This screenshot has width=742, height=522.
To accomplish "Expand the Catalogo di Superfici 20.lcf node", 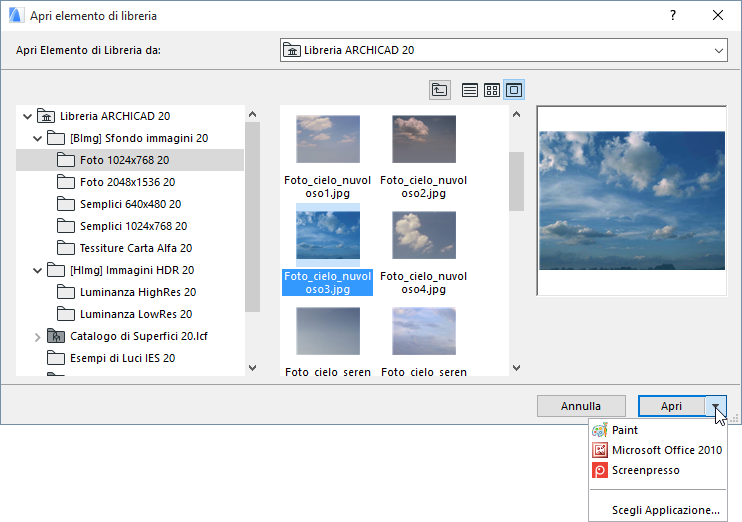I will [37, 336].
